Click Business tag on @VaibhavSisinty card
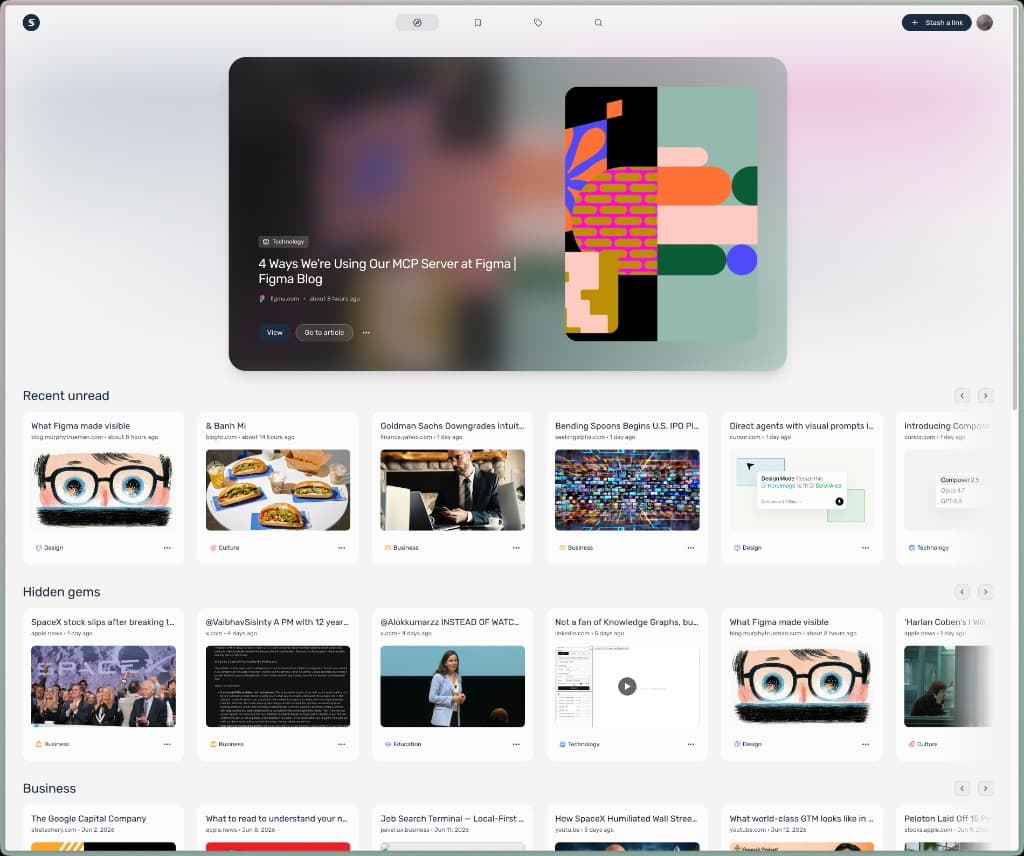Screen dimensions: 1024x856 [227, 744]
